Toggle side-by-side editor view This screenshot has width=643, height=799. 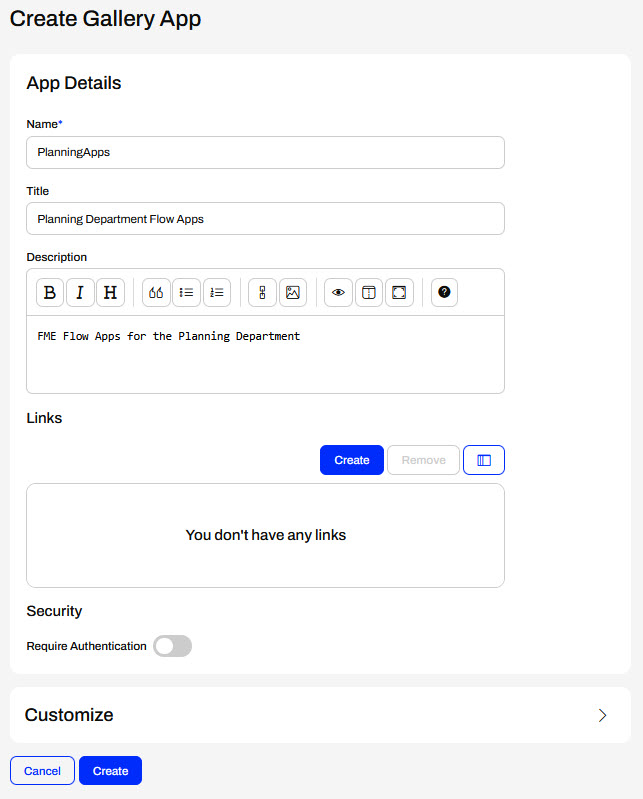coord(369,292)
